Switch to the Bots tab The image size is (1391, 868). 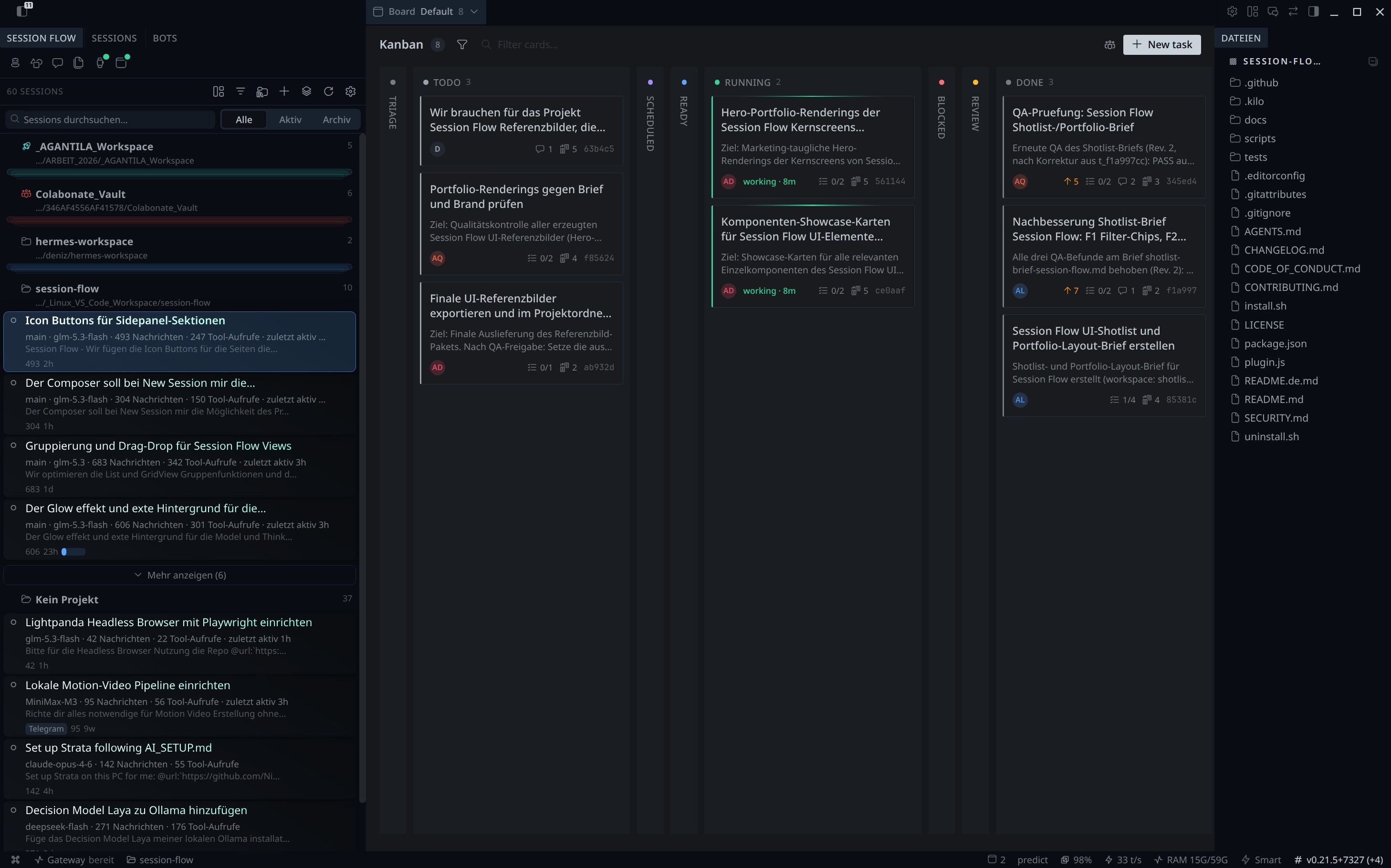click(165, 38)
